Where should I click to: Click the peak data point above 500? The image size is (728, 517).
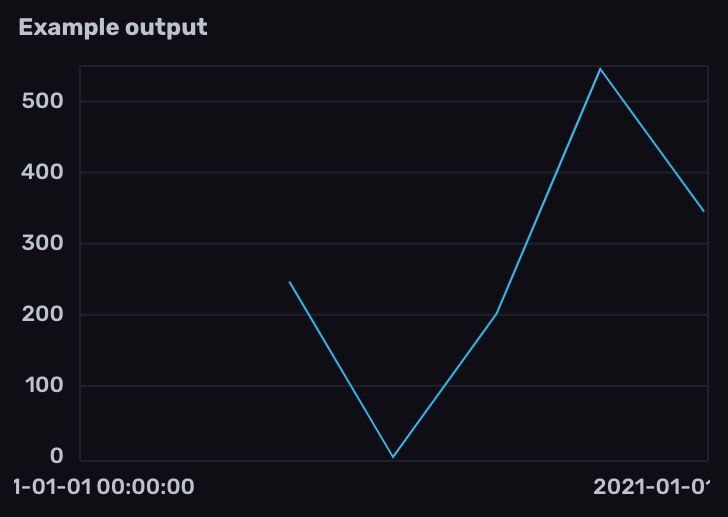(600, 69)
